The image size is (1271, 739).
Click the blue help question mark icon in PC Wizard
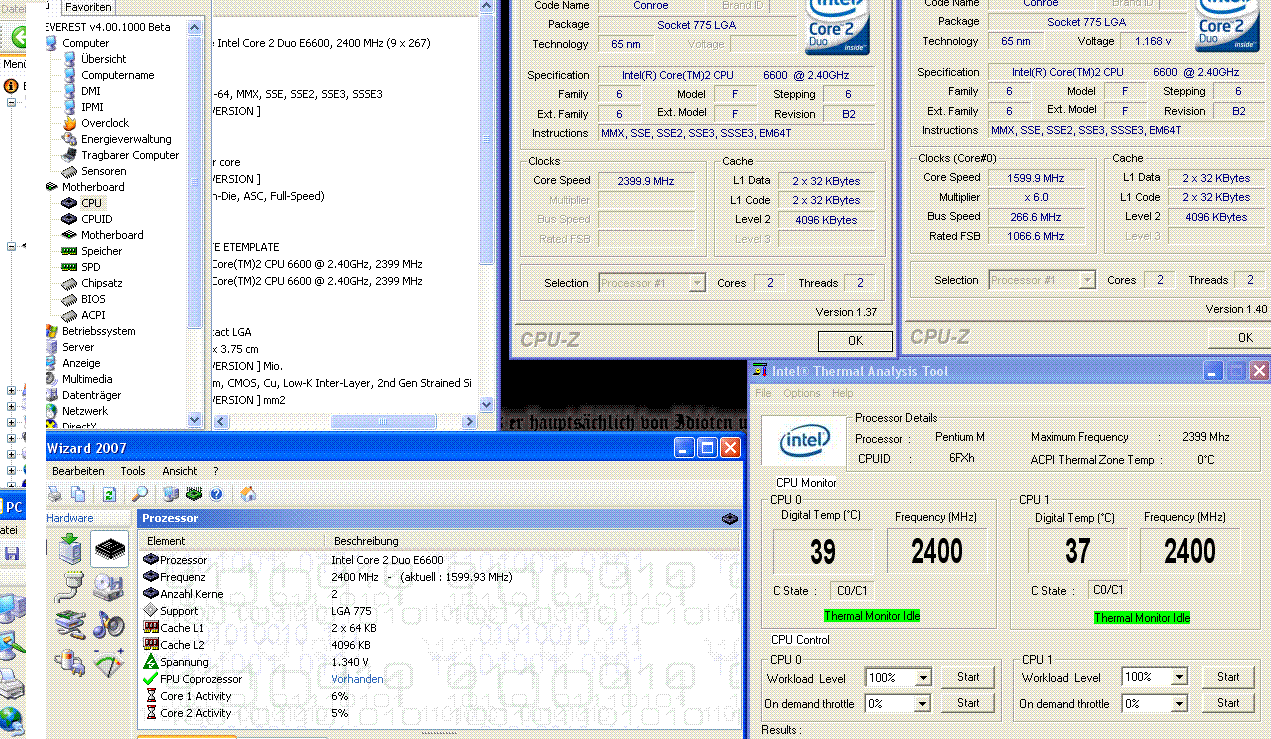[216, 494]
